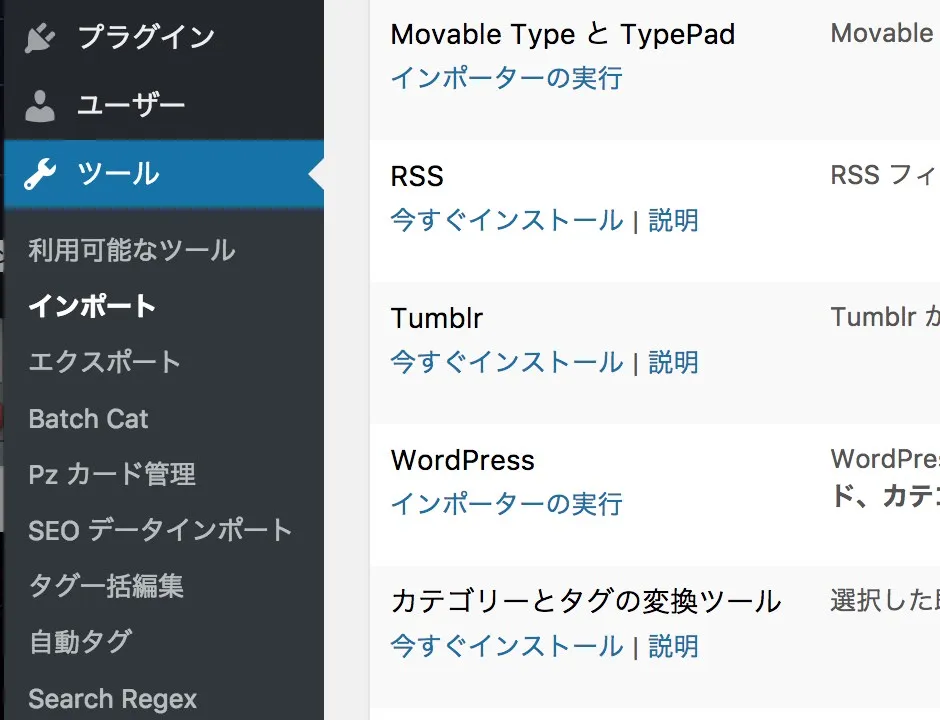Go to インポート submenu page

coord(92,306)
